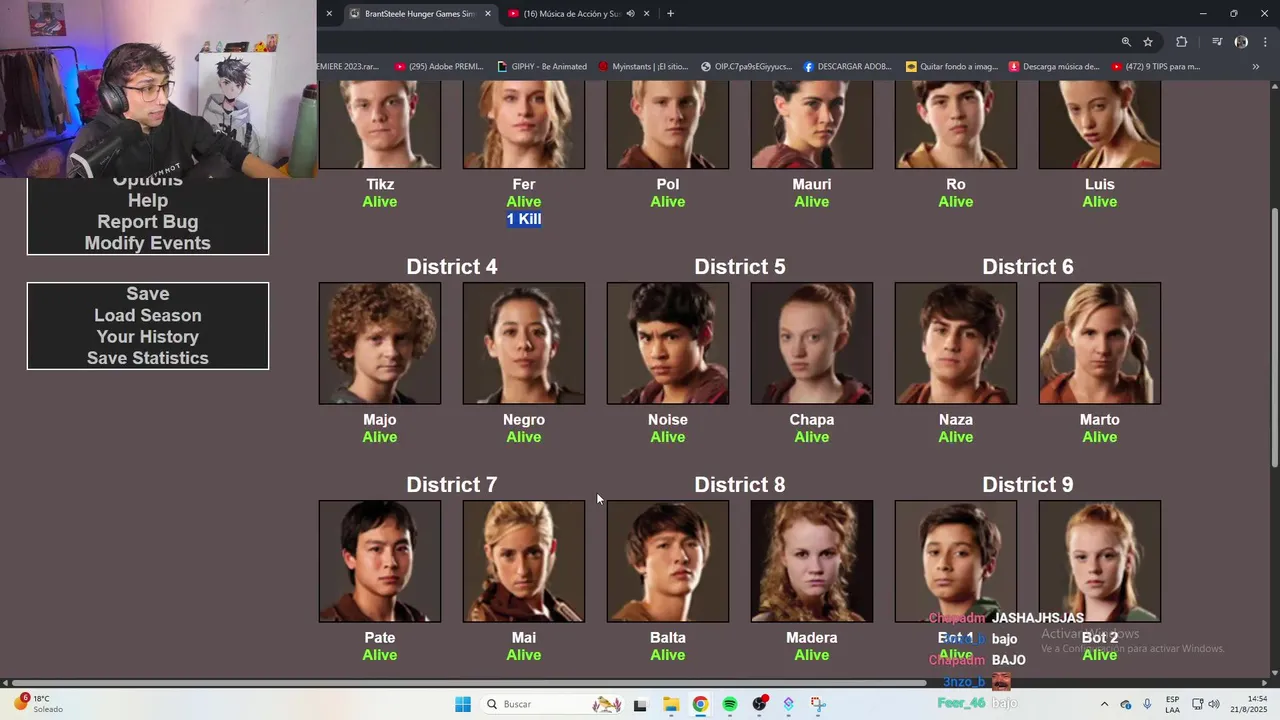Image resolution: width=1280 pixels, height=720 pixels.
Task: Open the GIPHY Be Animated bookmark
Action: (541, 67)
